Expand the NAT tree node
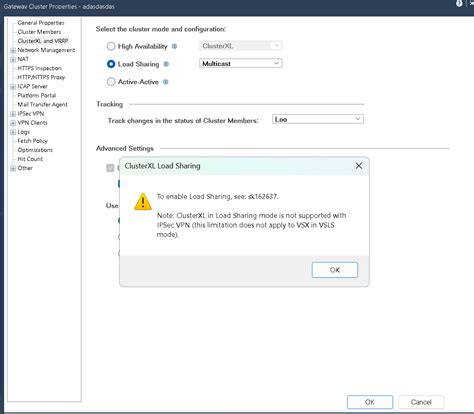 tap(13, 59)
